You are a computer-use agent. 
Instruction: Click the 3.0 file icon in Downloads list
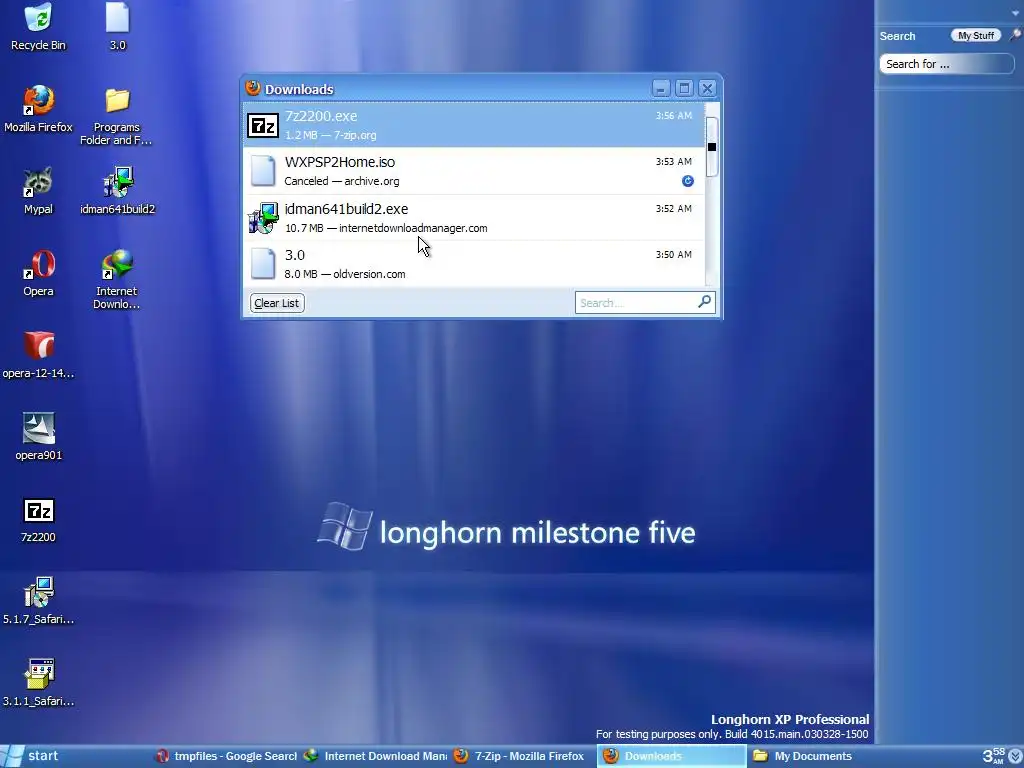(263, 263)
